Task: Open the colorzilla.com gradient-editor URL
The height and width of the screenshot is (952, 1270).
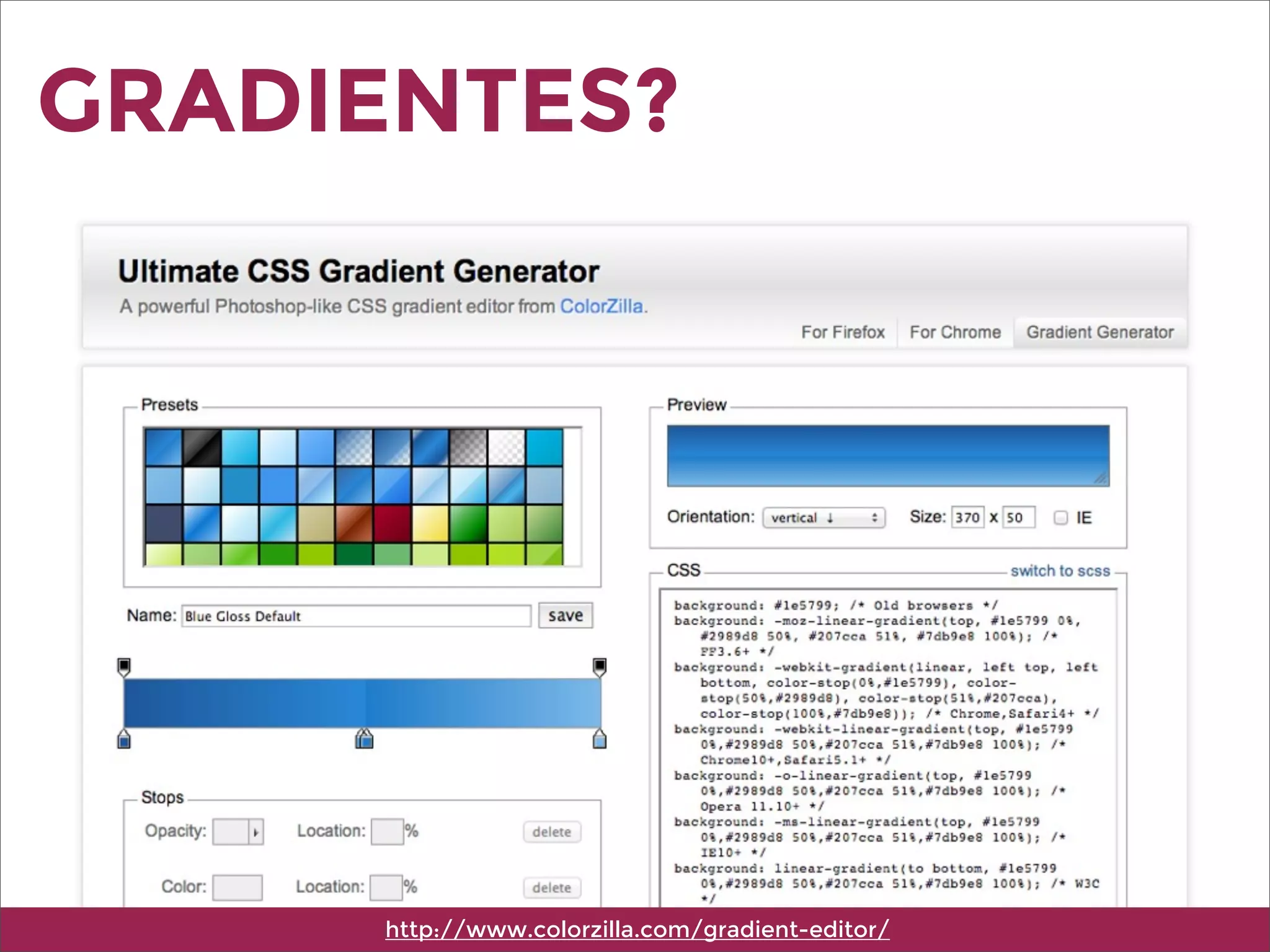Action: pyautogui.click(x=637, y=929)
